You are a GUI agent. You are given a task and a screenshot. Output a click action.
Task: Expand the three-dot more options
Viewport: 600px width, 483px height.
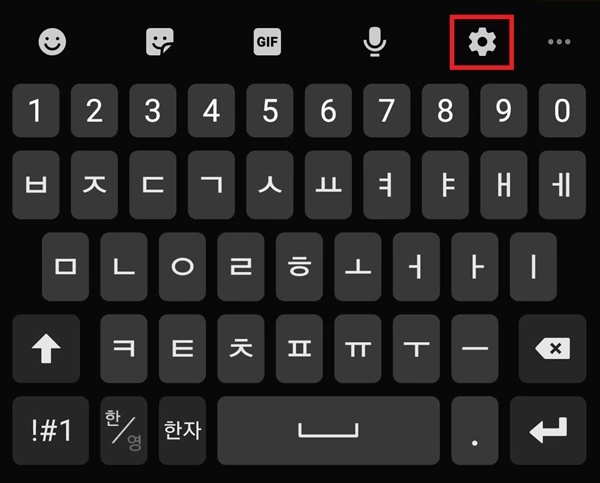pyautogui.click(x=559, y=42)
